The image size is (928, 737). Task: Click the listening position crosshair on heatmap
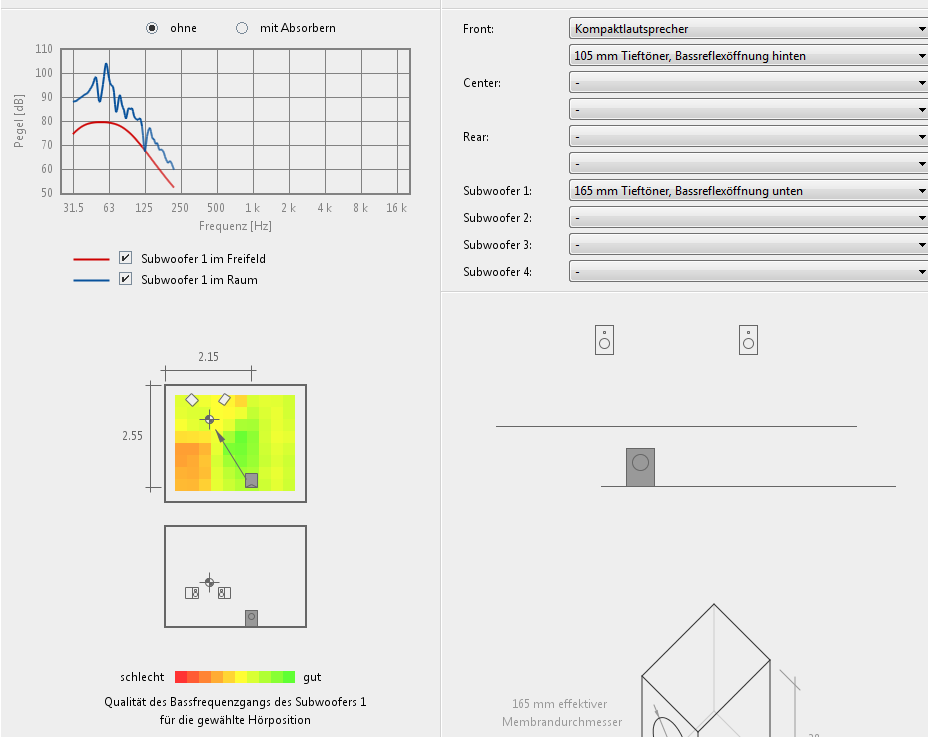[x=209, y=419]
